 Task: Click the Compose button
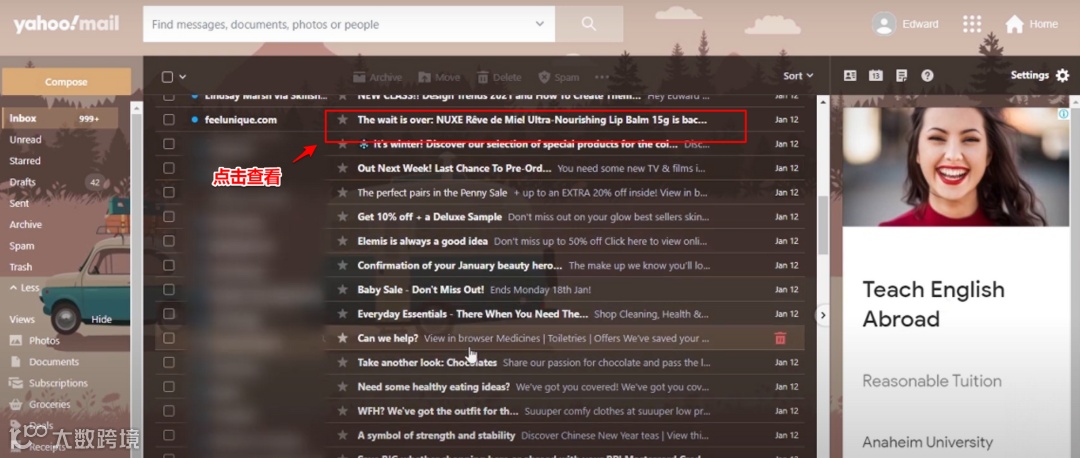pyautogui.click(x=66, y=82)
